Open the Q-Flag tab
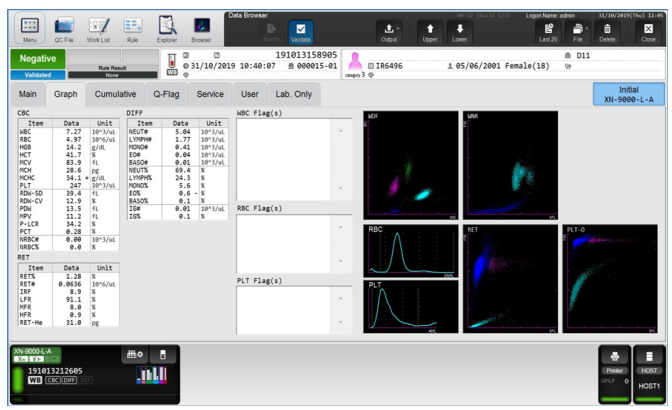The width and height of the screenshot is (672, 410). click(x=166, y=94)
